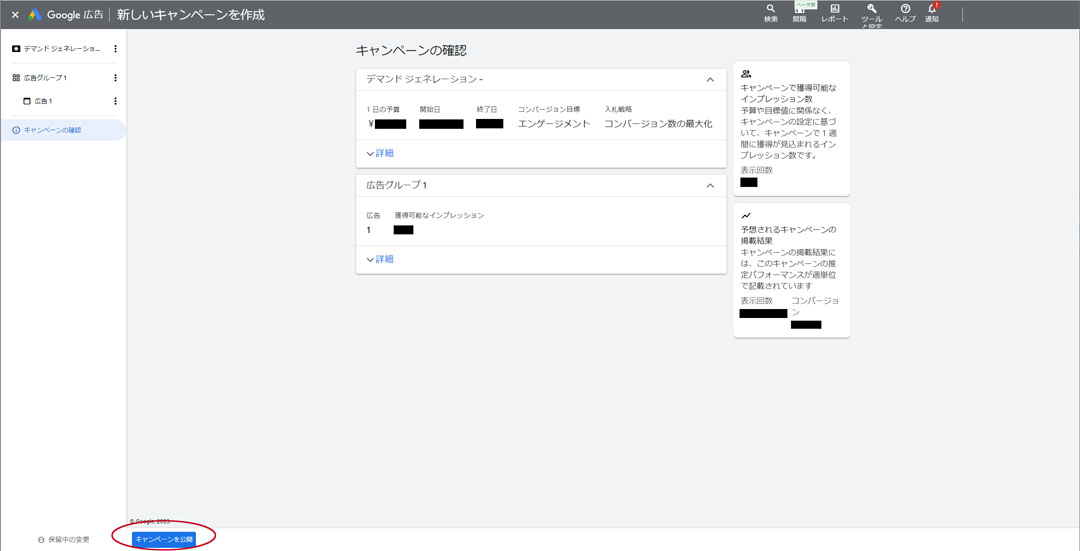
Task: Open the 検索 search icon
Action: [x=770, y=12]
